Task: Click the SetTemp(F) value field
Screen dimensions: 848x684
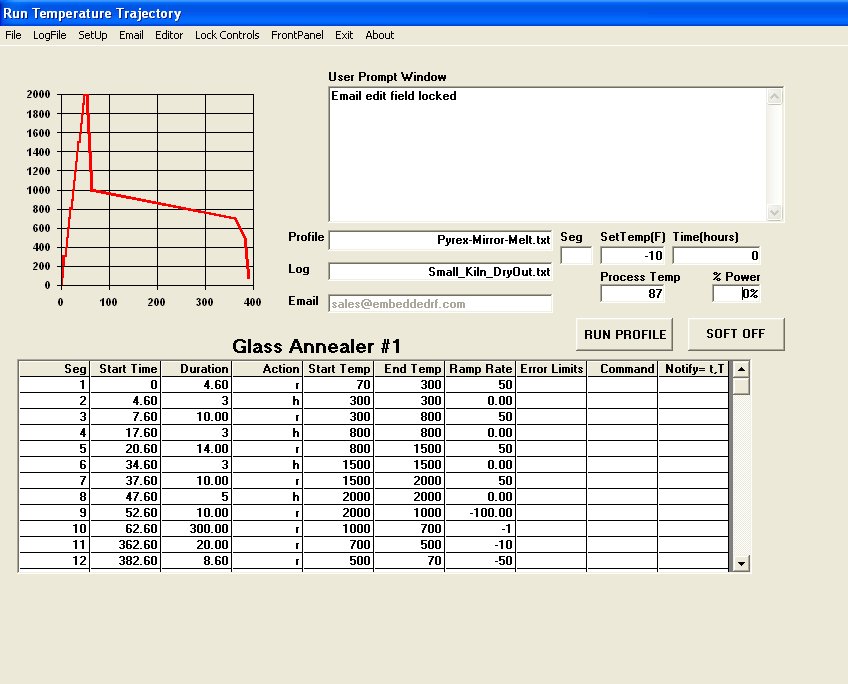Action: tap(632, 255)
